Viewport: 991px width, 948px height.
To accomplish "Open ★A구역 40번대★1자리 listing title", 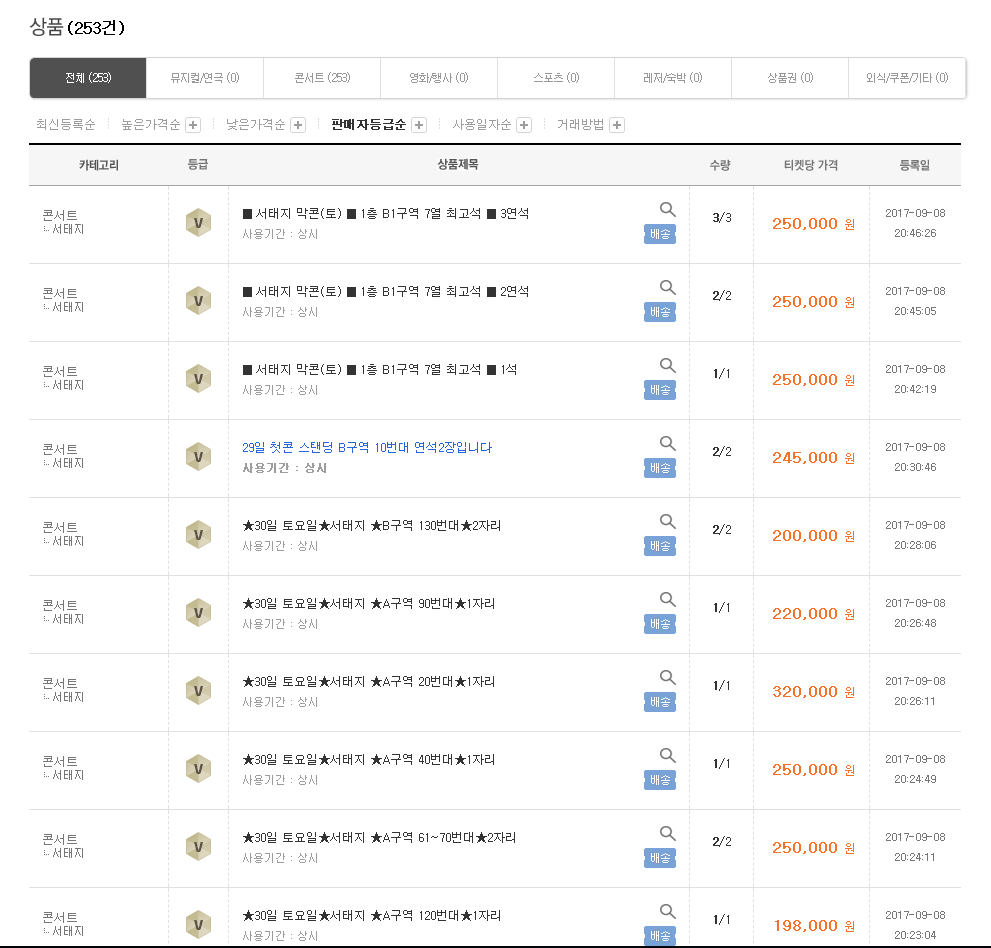I will pyautogui.click(x=368, y=760).
